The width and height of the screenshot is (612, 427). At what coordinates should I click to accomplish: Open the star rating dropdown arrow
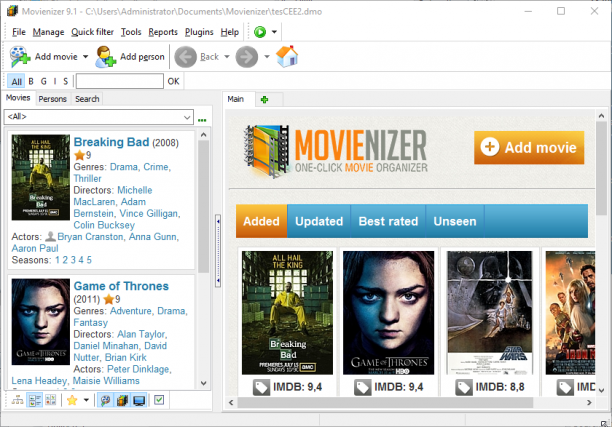[x=86, y=400]
